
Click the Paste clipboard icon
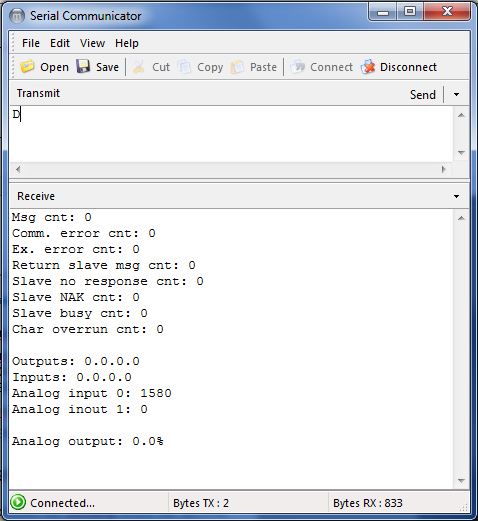point(237,67)
